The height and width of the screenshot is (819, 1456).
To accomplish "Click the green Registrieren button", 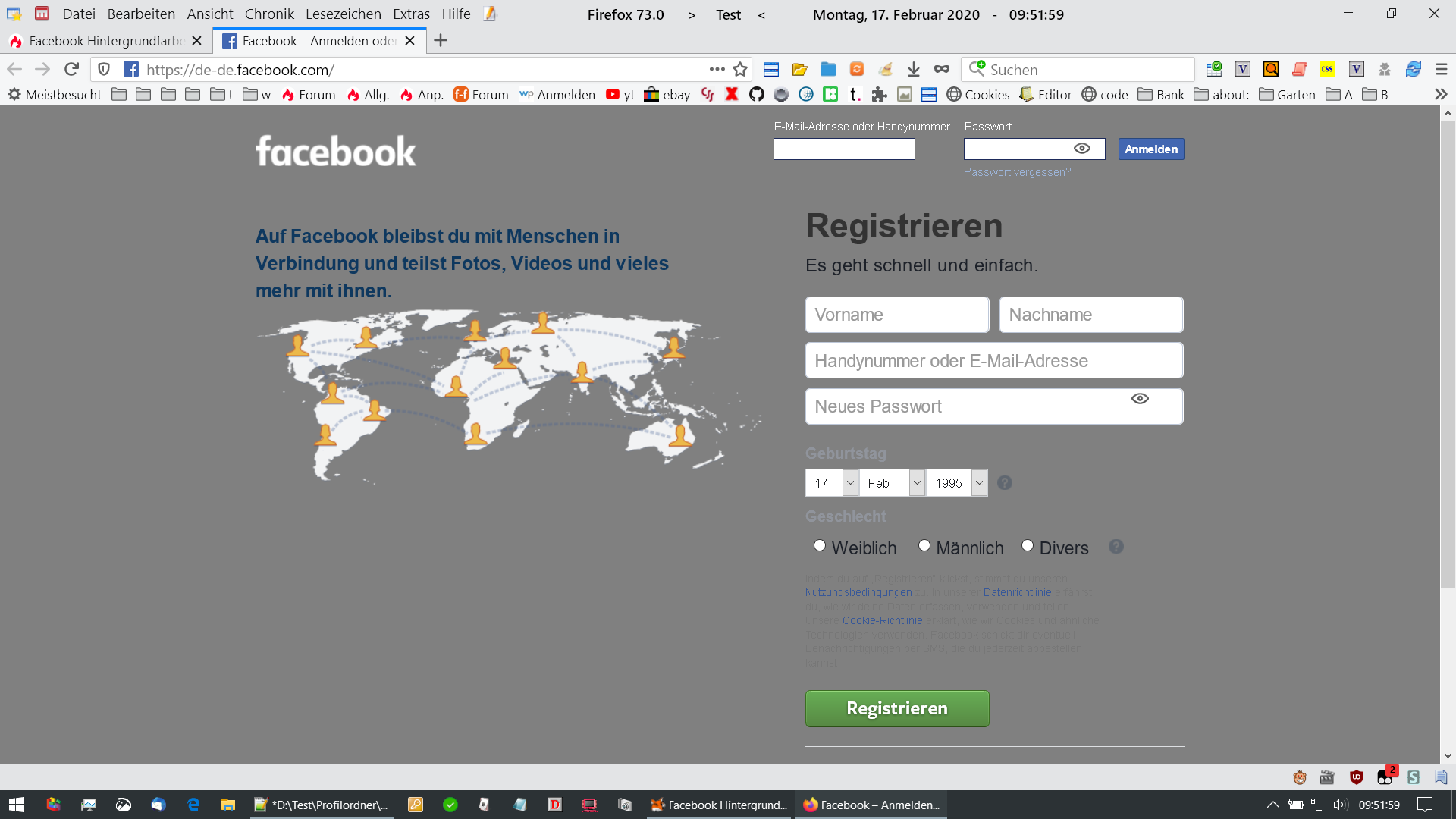I will pos(896,708).
